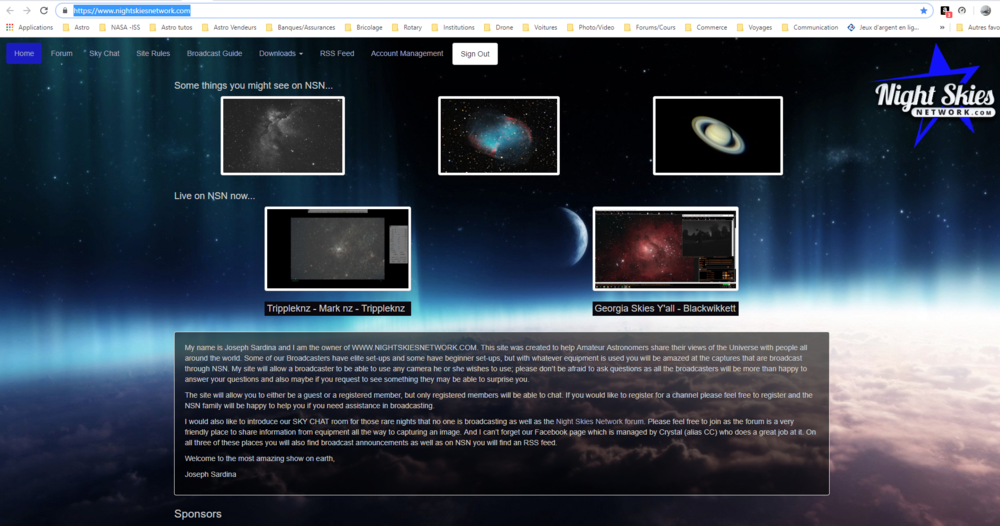This screenshot has width=1000, height=526.
Task: Click the browser back arrow
Action: [10, 10]
